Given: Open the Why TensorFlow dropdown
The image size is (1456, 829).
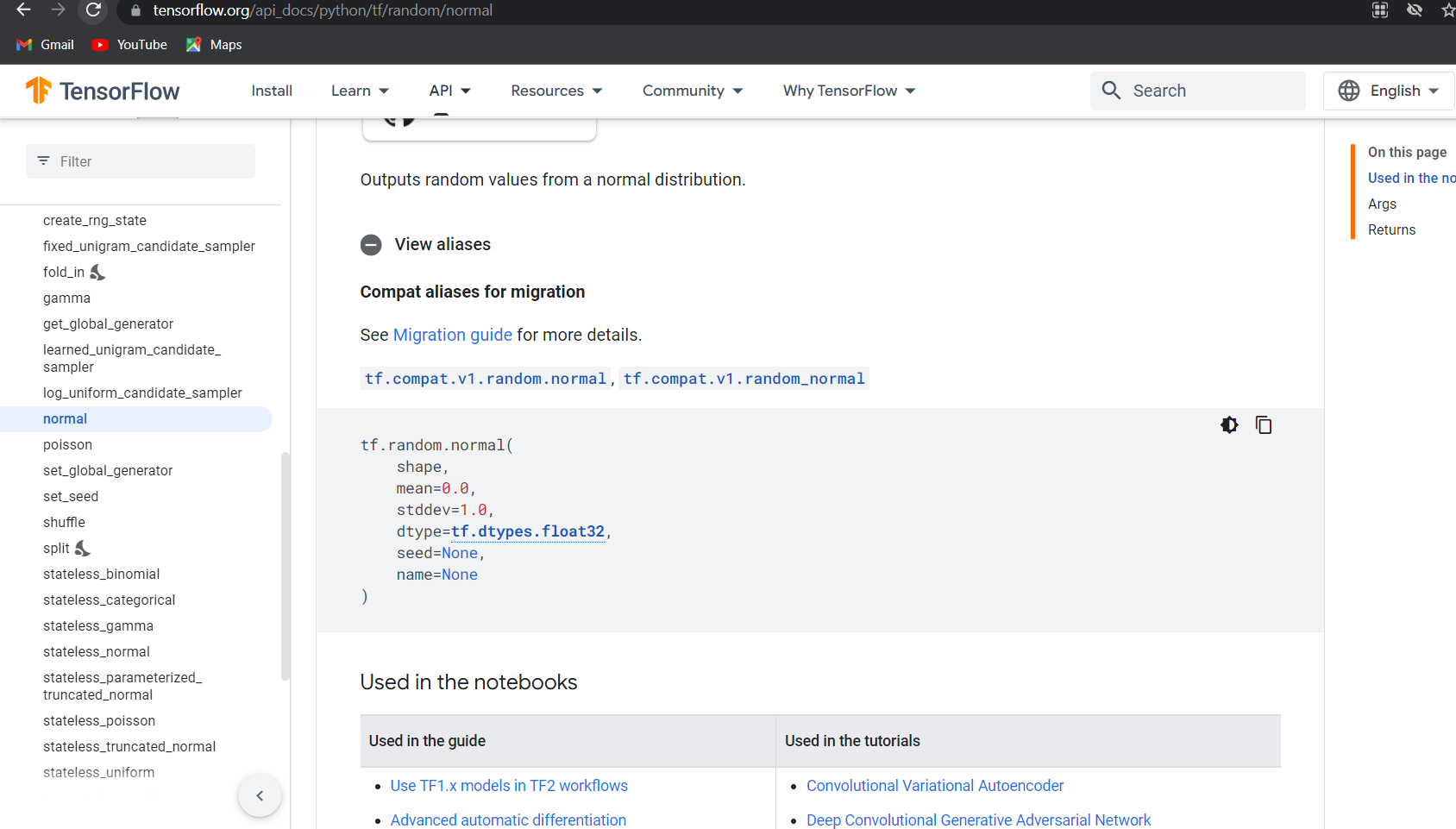Looking at the screenshot, I should click(850, 91).
